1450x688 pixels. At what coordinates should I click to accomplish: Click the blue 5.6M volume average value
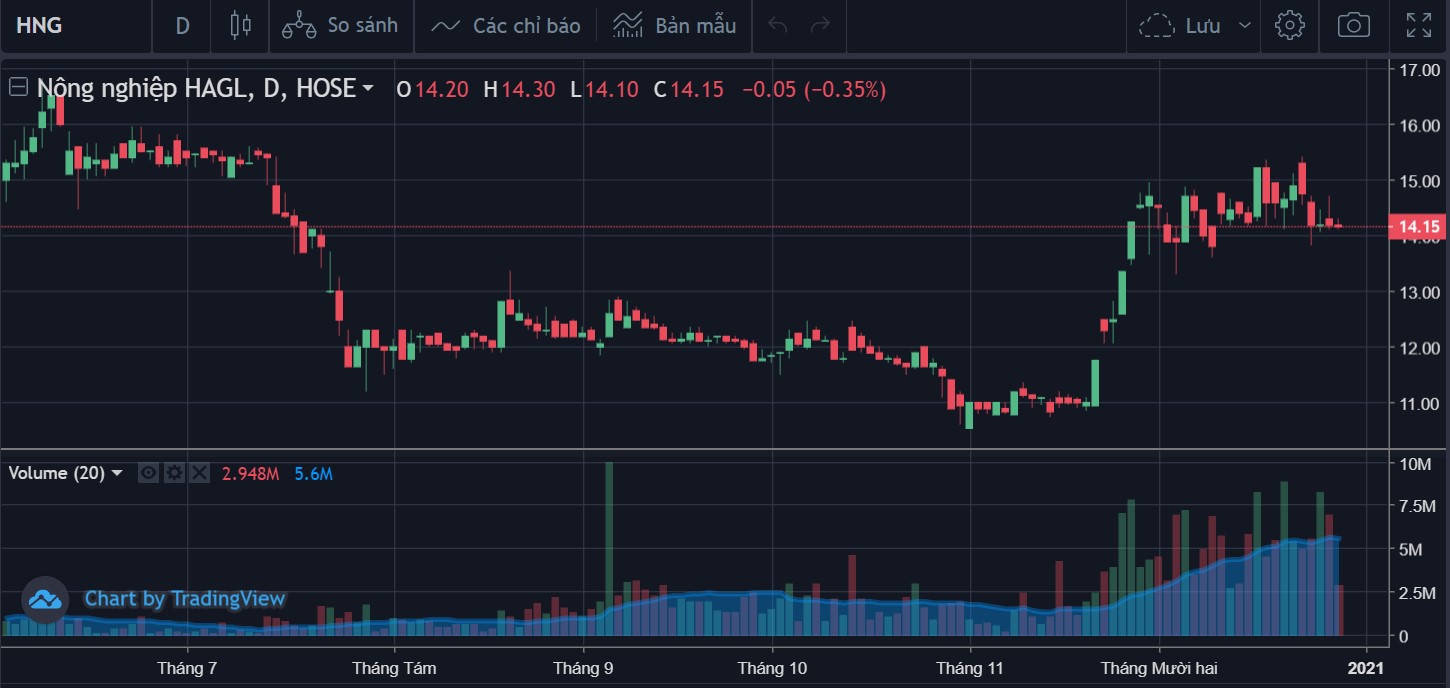314,473
